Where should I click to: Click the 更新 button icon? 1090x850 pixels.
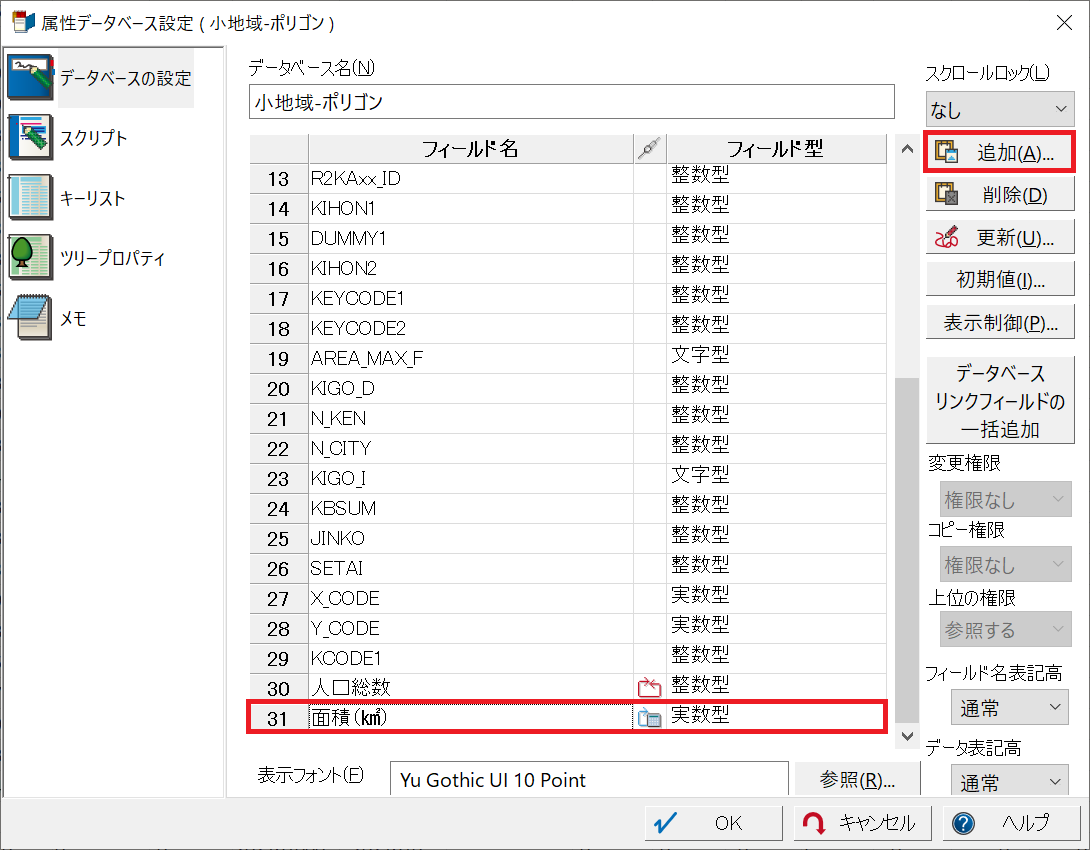coord(946,237)
